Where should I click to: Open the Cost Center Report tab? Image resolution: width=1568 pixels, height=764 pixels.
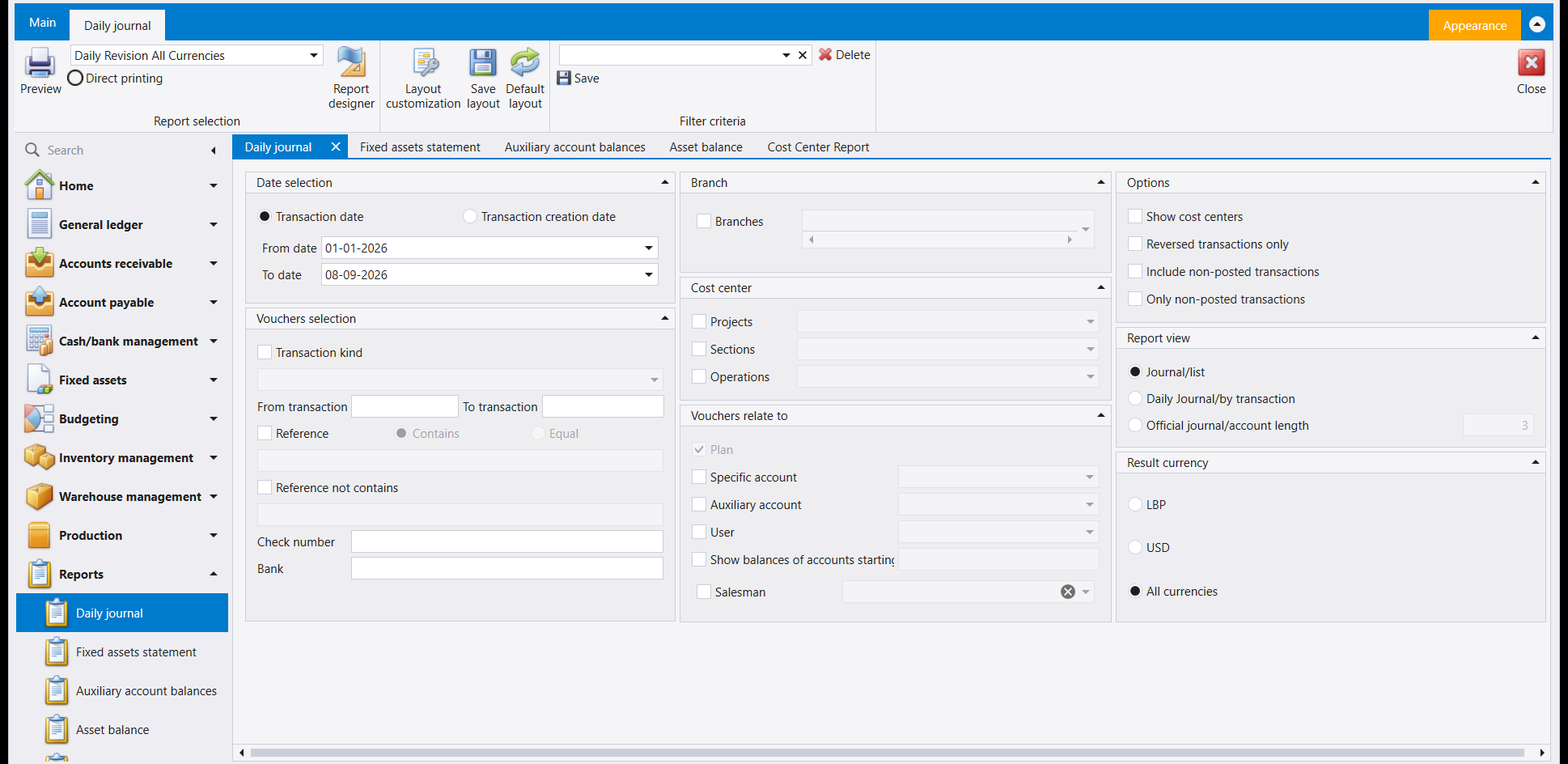click(x=818, y=146)
